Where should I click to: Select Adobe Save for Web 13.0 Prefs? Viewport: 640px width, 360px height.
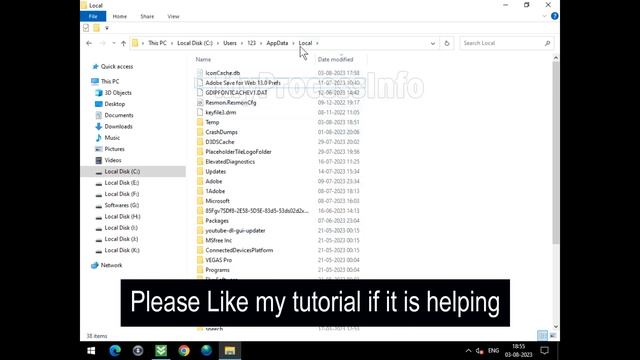tap(243, 83)
